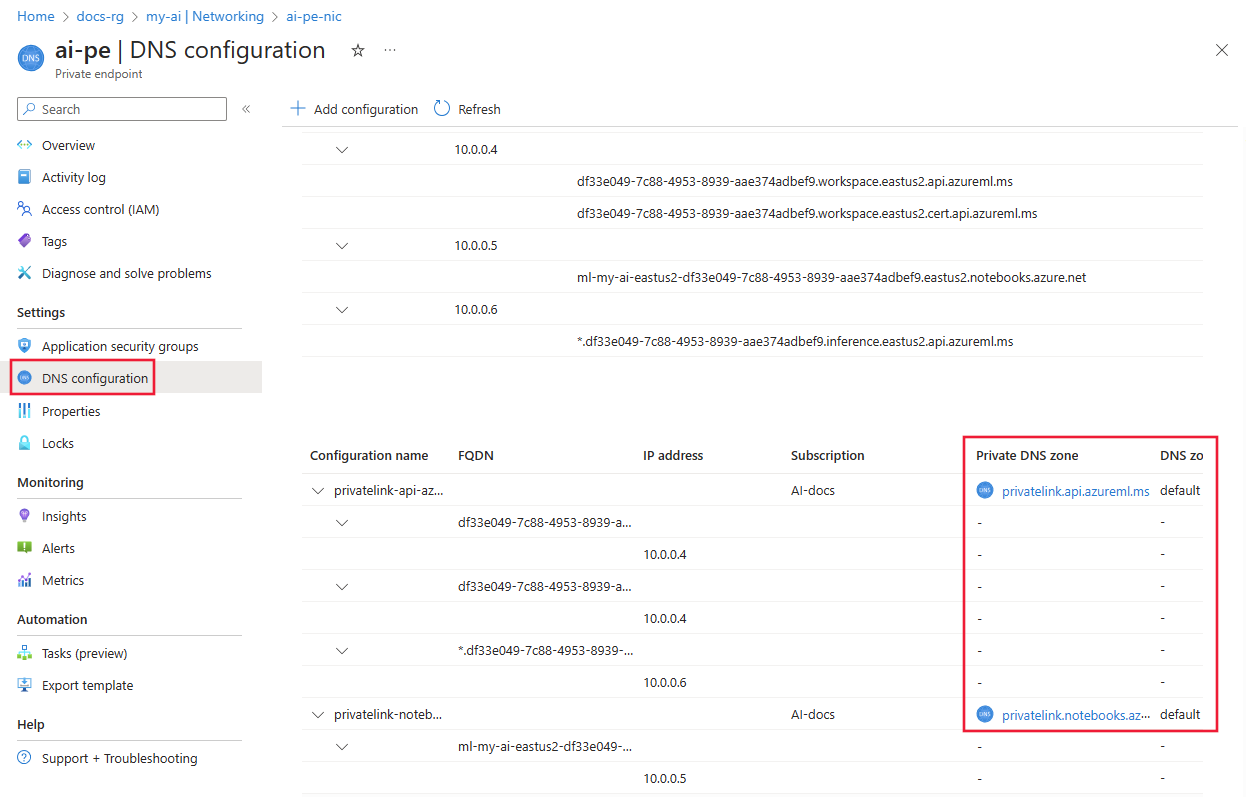
Task: Click AI-docs subscription in privatelink-noteb row
Action: click(x=813, y=714)
